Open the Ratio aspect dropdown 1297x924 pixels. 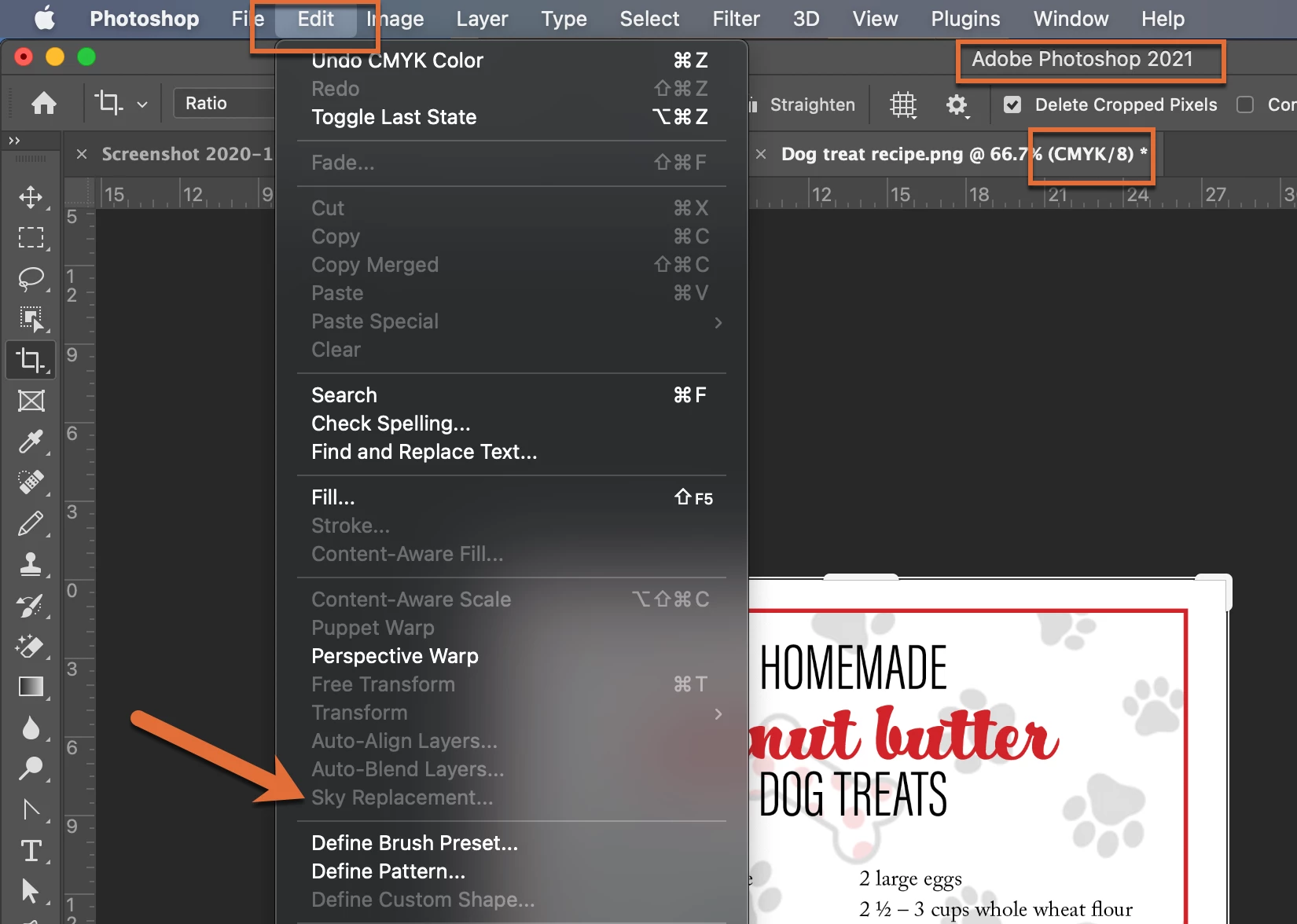pyautogui.click(x=225, y=103)
